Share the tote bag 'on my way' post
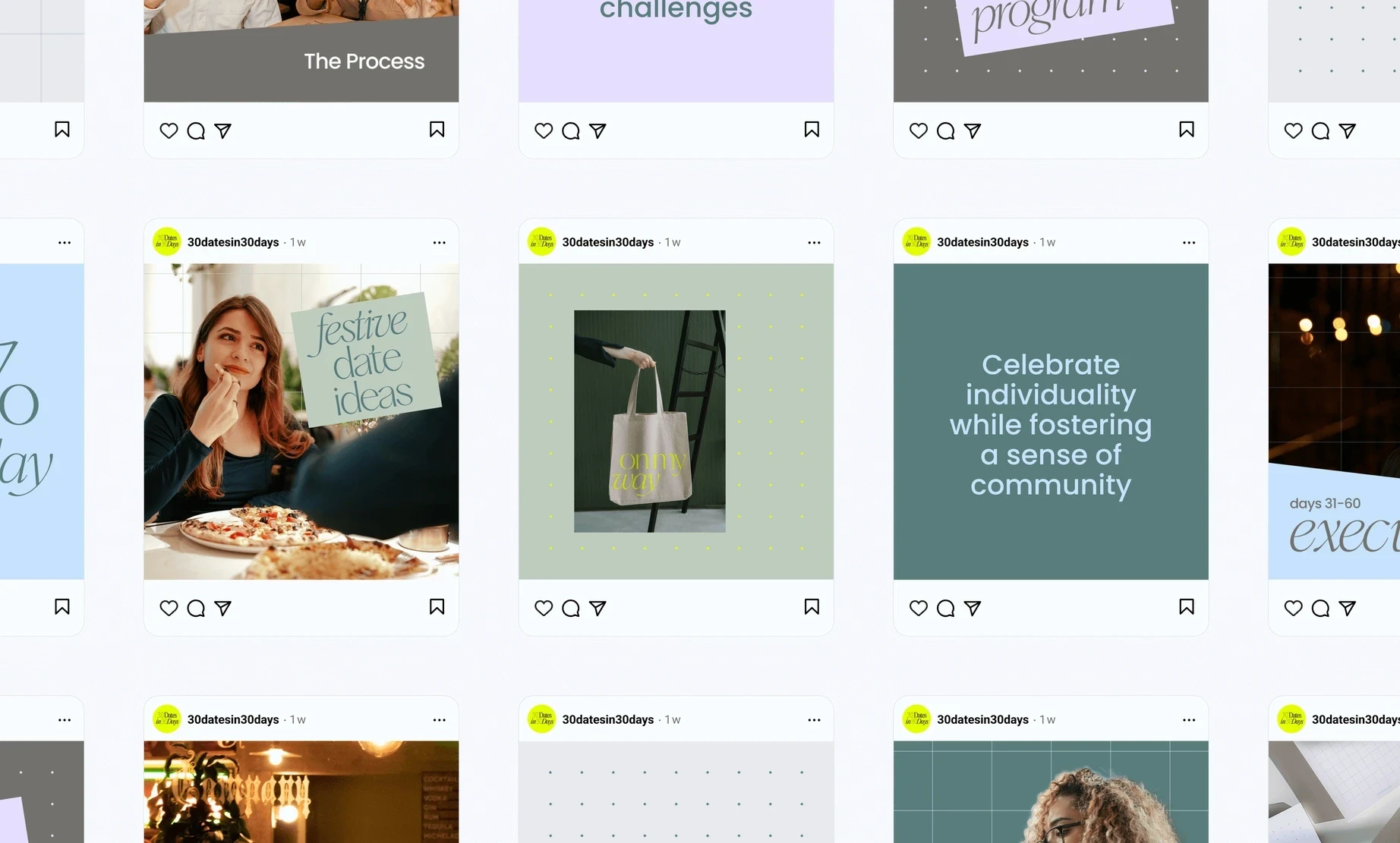This screenshot has width=1400, height=843. (598, 608)
